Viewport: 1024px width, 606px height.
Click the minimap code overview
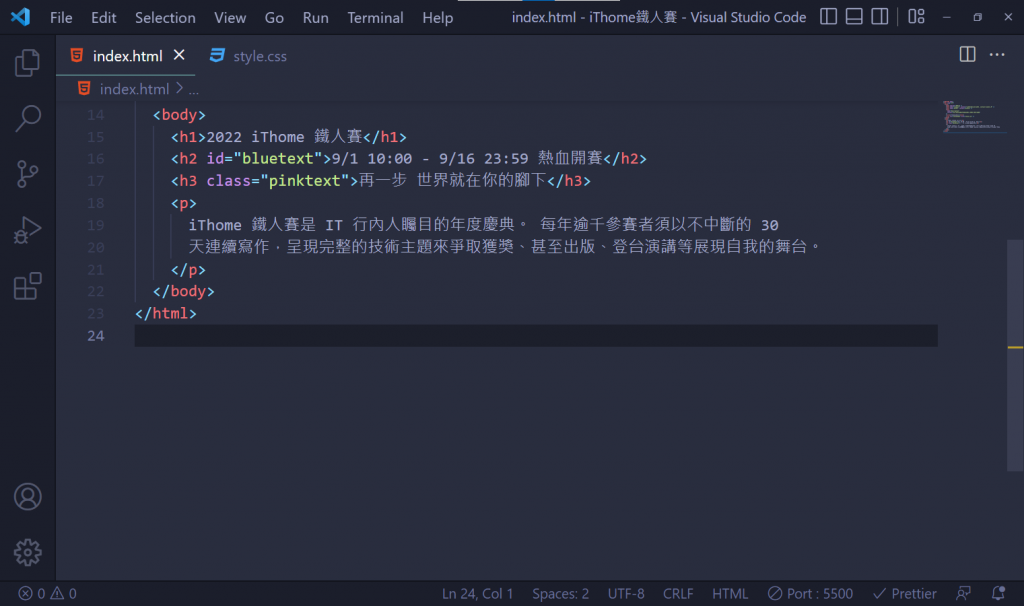(973, 116)
